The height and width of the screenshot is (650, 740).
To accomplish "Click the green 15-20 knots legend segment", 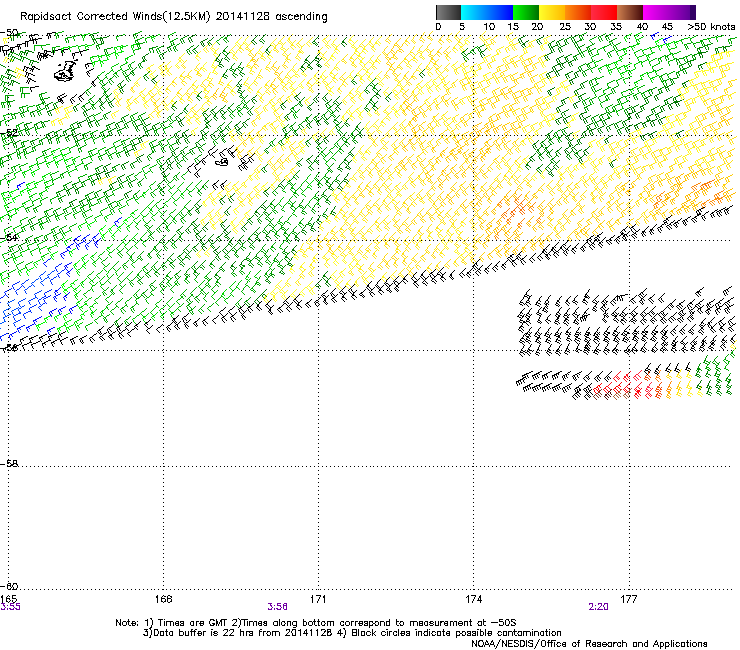I will 526,12.
